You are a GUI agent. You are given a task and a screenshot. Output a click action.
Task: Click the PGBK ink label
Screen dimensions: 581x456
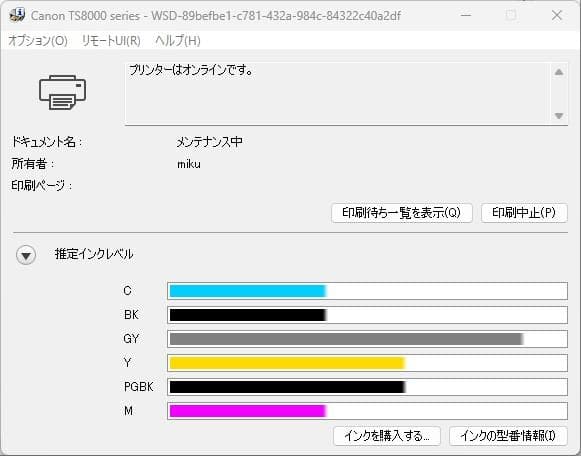[x=139, y=387]
